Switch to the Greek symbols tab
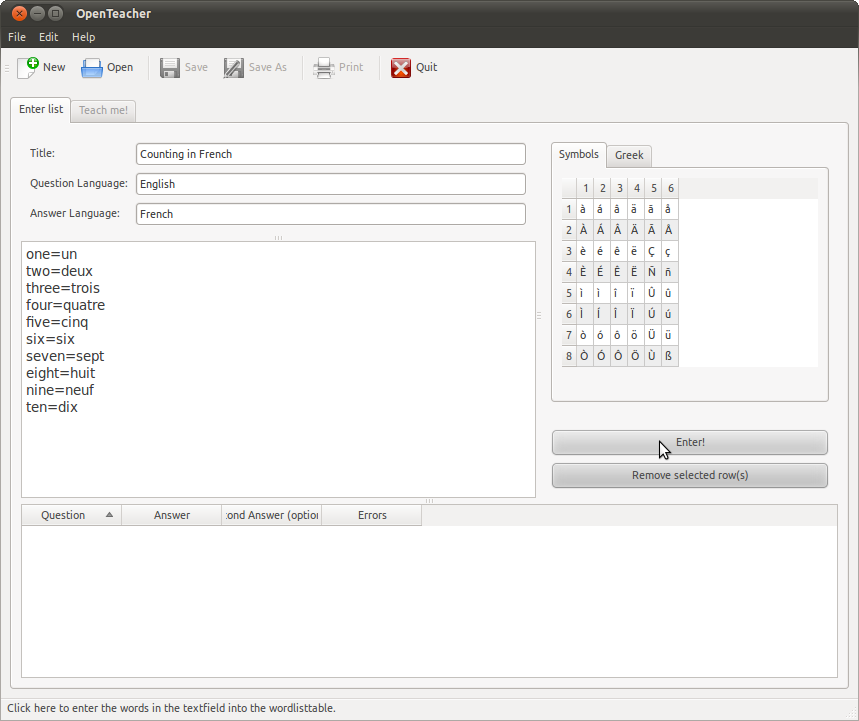This screenshot has width=859, height=721. coord(629,155)
